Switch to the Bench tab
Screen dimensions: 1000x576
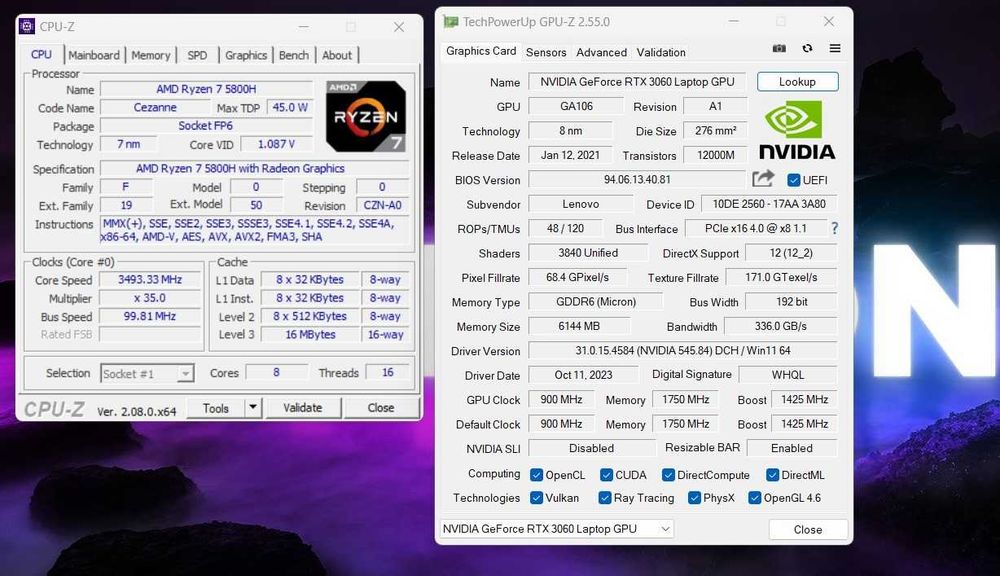[x=294, y=55]
